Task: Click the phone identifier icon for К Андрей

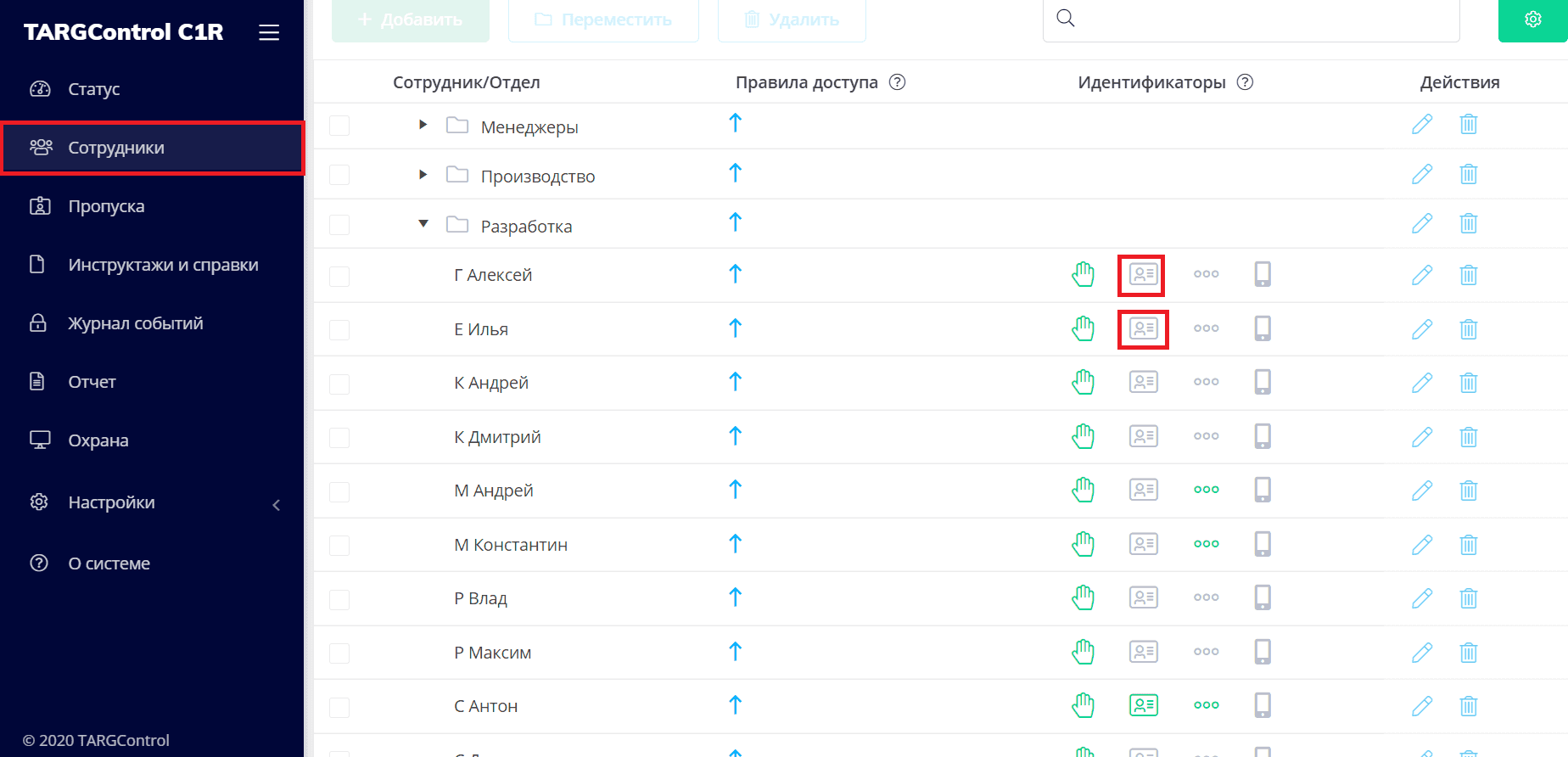Action: pyautogui.click(x=1263, y=382)
